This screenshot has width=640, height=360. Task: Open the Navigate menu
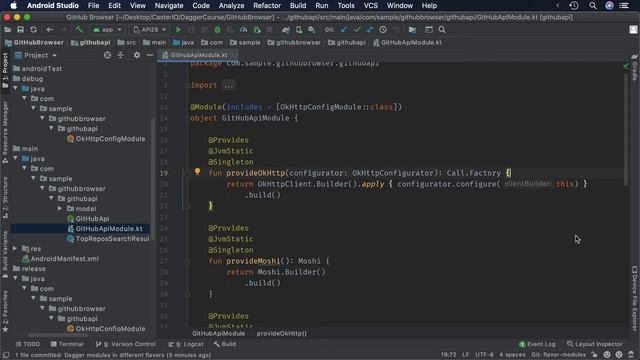(169, 6)
